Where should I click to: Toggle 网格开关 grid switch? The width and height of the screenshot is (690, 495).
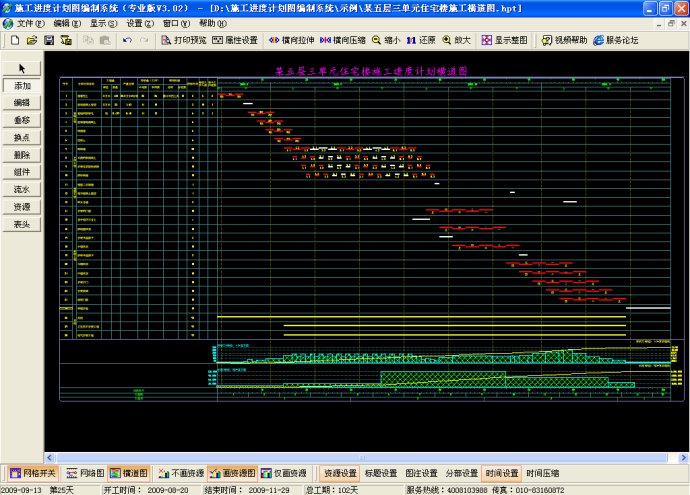click(33, 473)
